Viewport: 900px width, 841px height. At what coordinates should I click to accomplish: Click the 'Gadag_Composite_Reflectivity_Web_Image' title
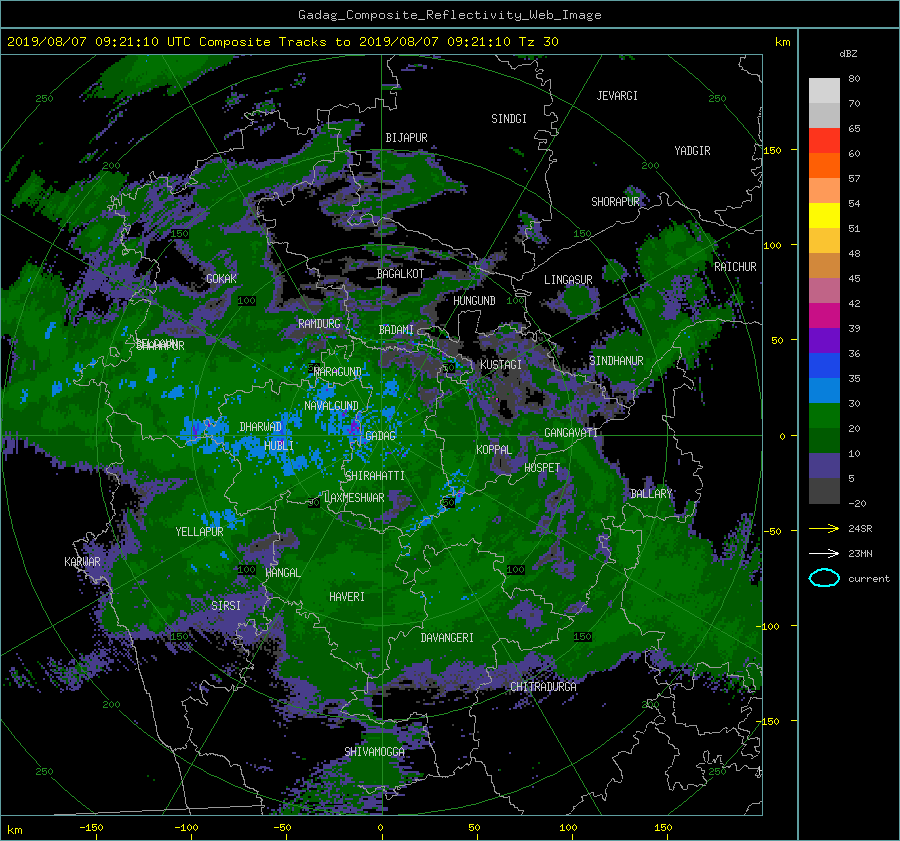pyautogui.click(x=449, y=15)
